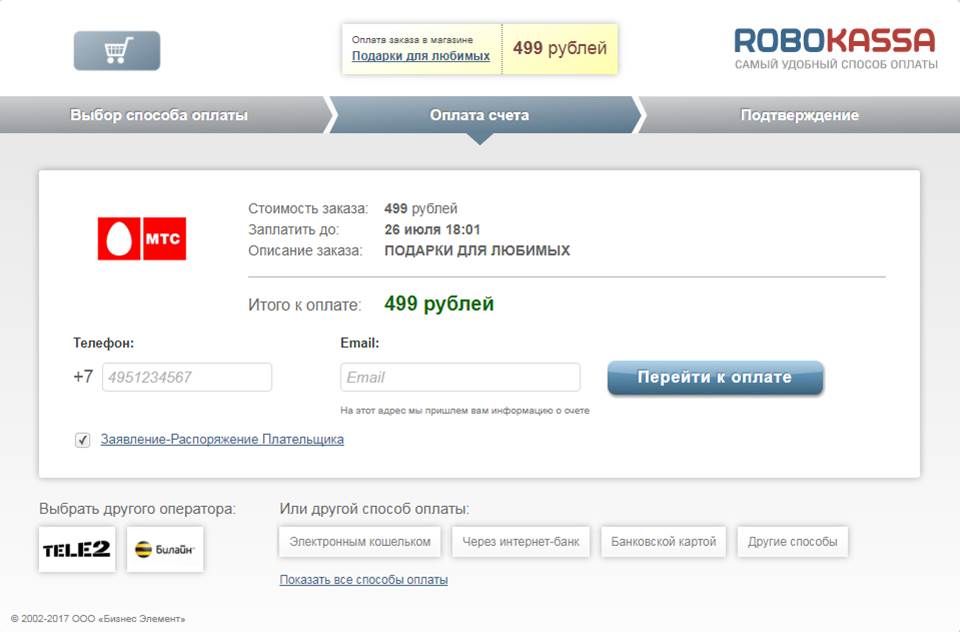Toggle the Заявление-Распоряжение Плательщика checkbox
The width and height of the screenshot is (960, 632).
tap(83, 440)
